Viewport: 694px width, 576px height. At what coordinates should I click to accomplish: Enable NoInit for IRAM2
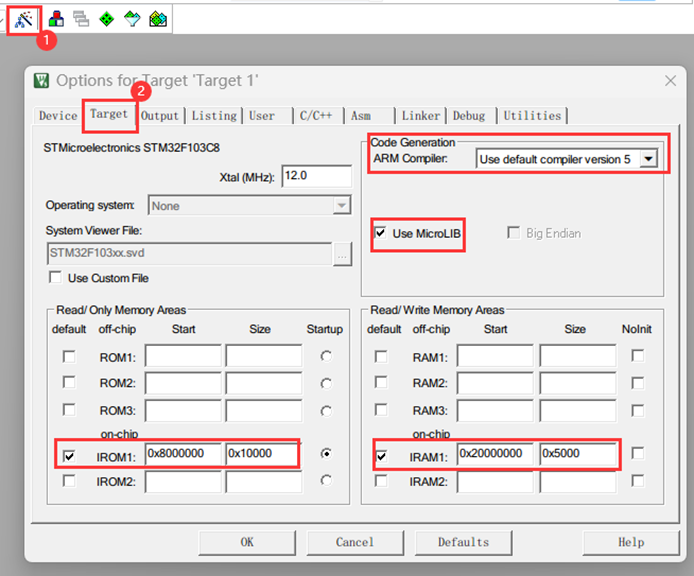(x=638, y=481)
